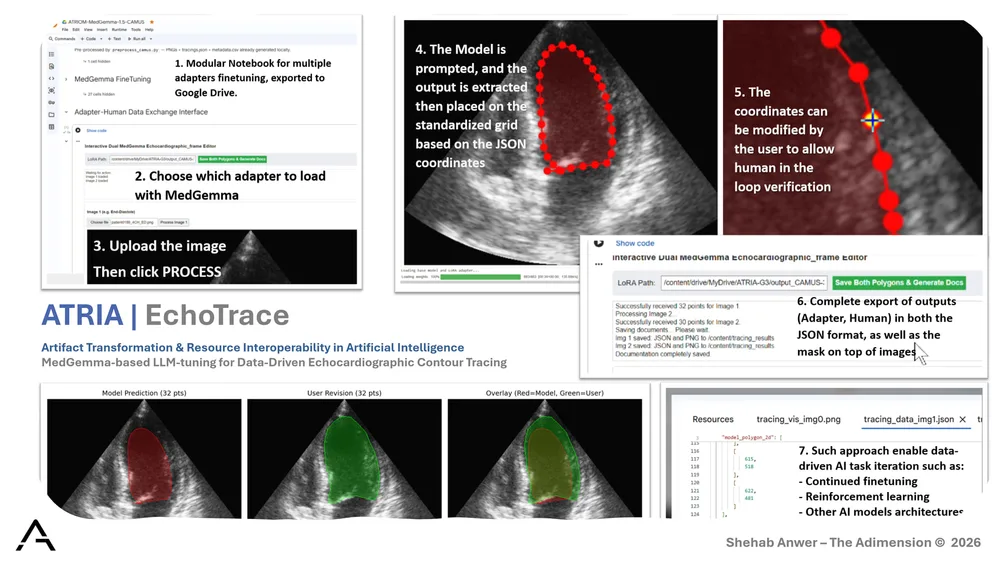Open the Variables inspector sidebar icon
Viewport: 1000px width, 563px height.
52,91
